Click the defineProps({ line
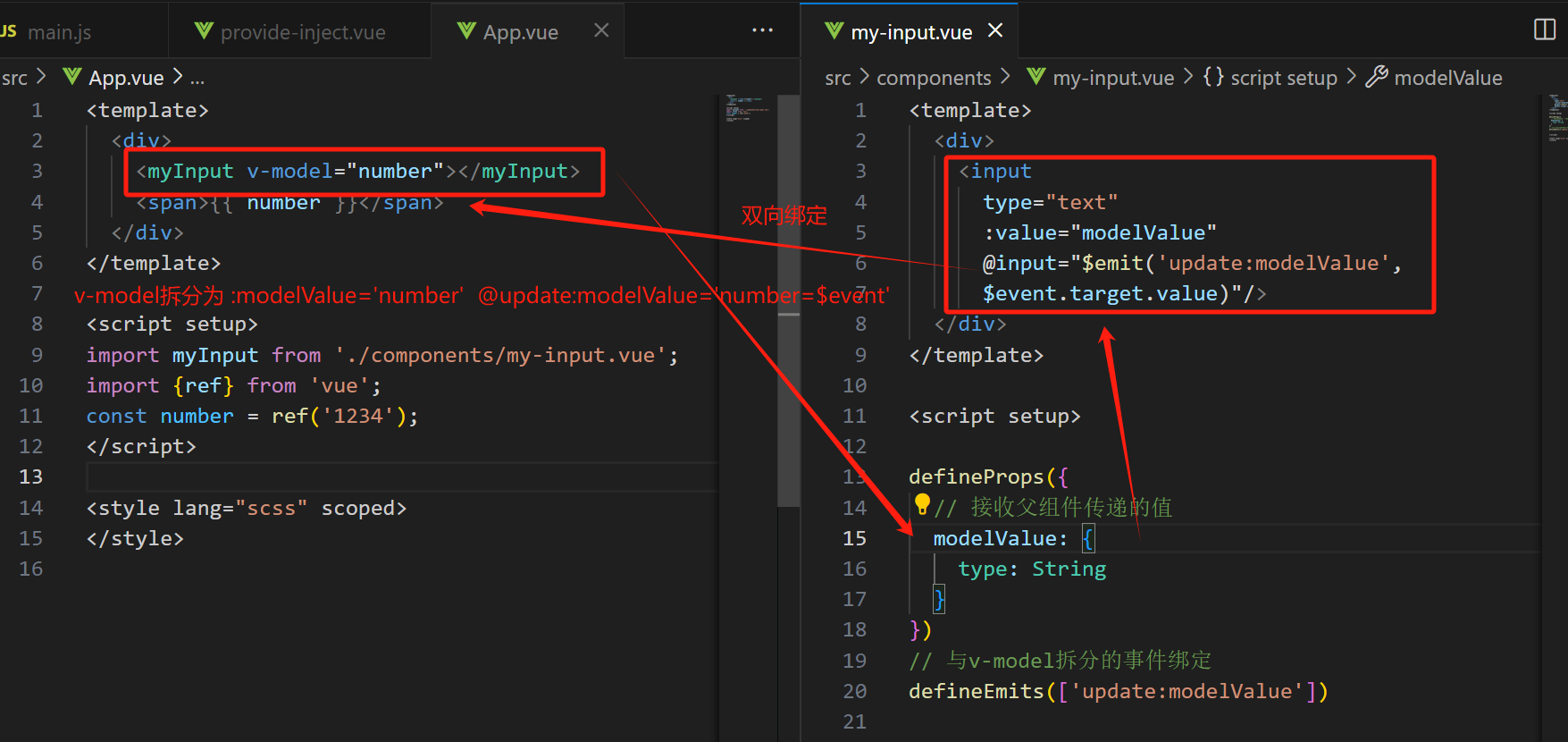1568x742 pixels. tap(988, 476)
